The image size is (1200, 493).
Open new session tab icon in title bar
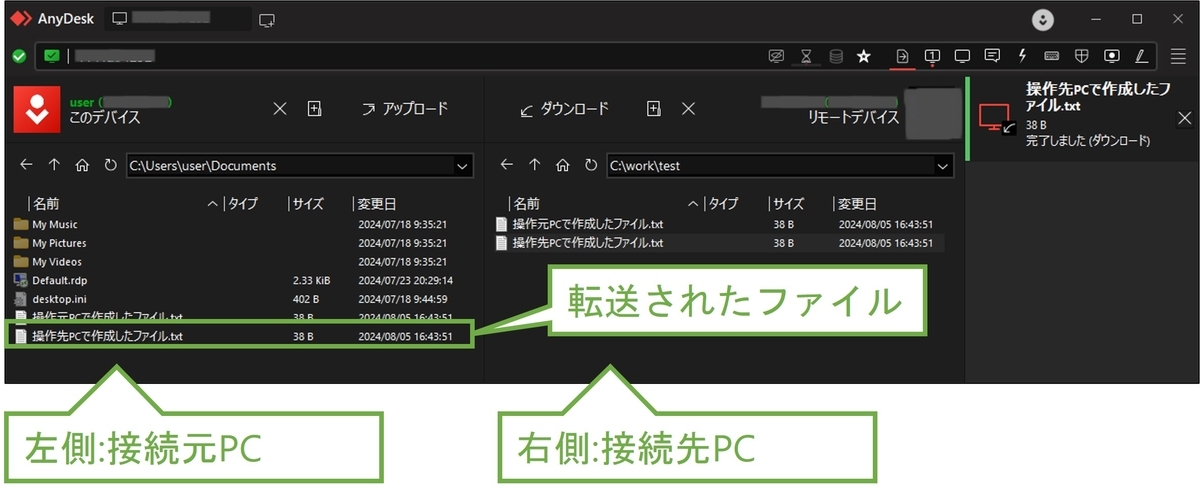pos(266,19)
